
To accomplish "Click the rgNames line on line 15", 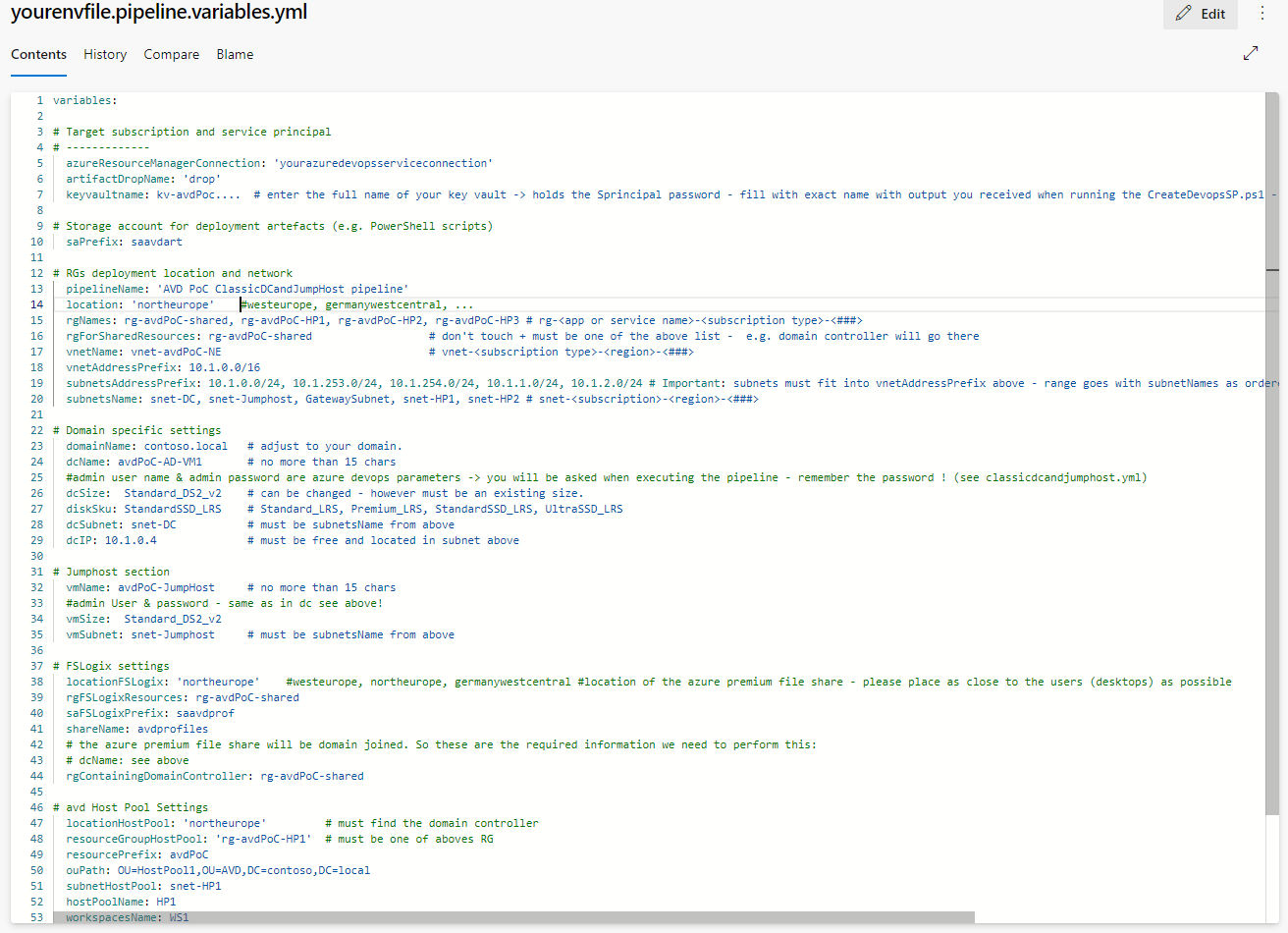I will pos(464,320).
